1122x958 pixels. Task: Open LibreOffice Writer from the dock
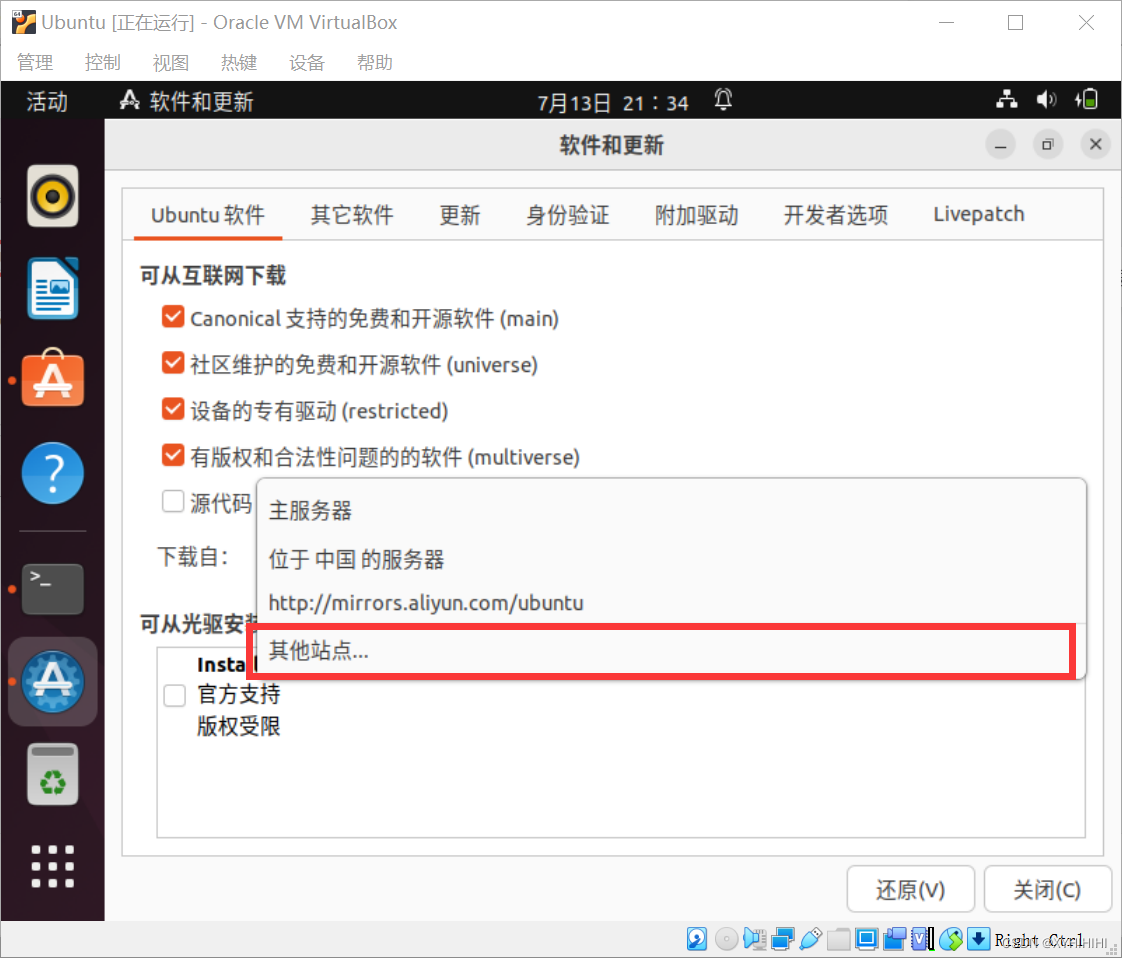[52, 288]
